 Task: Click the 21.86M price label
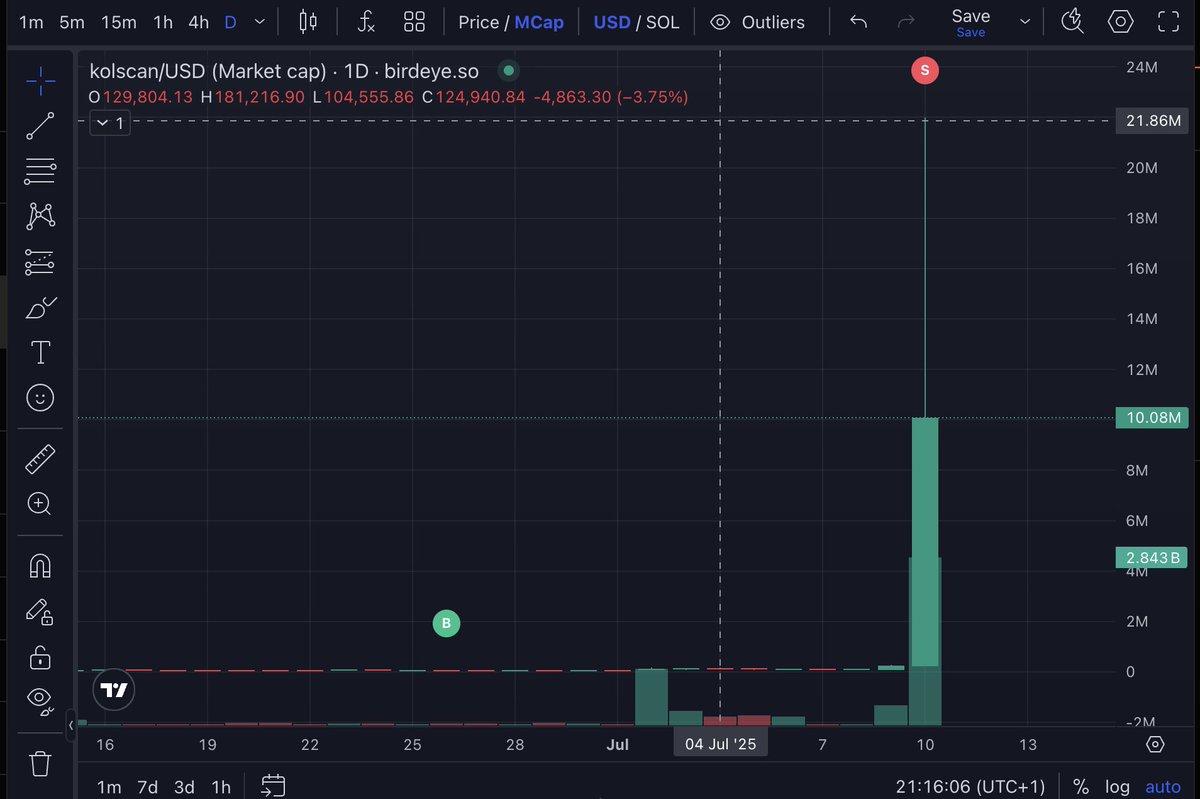(x=1151, y=120)
